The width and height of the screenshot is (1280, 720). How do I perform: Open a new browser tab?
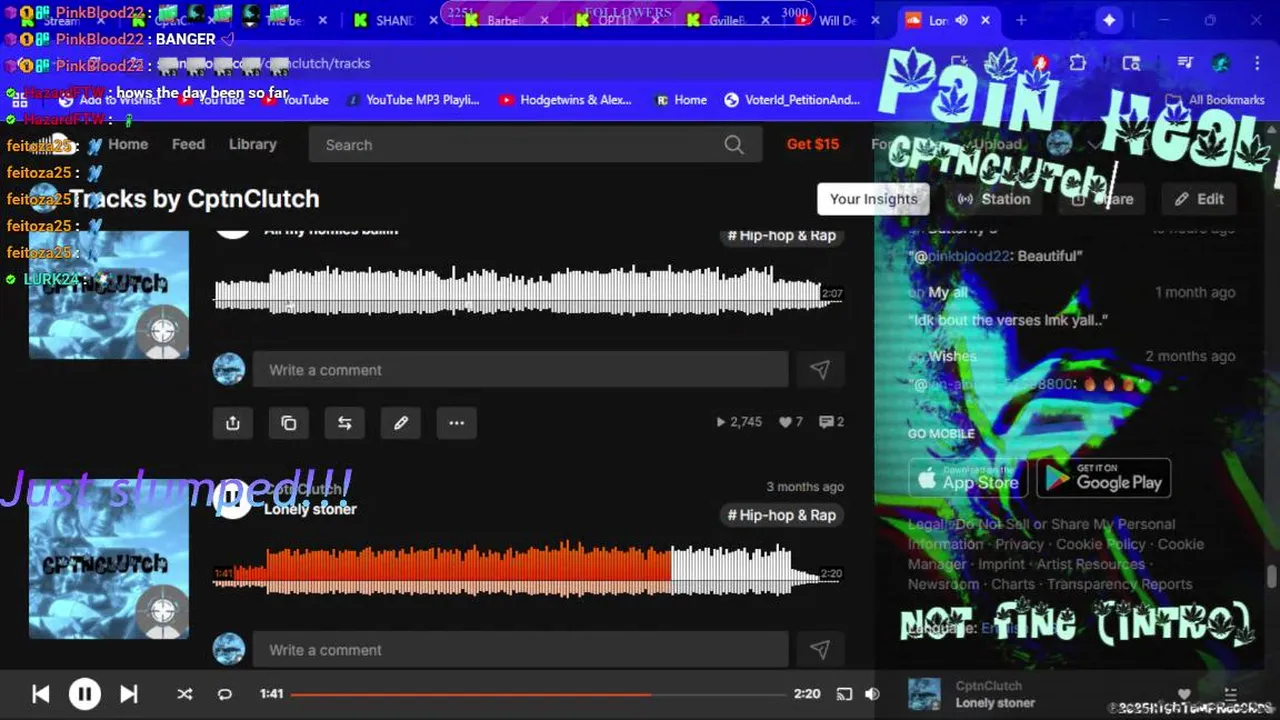[1021, 20]
